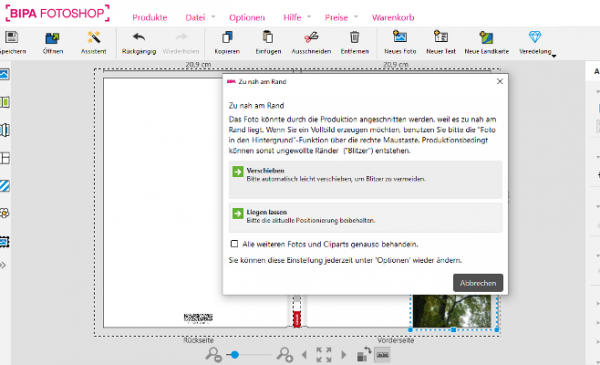This screenshot has width=600, height=365.
Task: Select the Kopieren toolbar icon
Action: click(x=227, y=37)
